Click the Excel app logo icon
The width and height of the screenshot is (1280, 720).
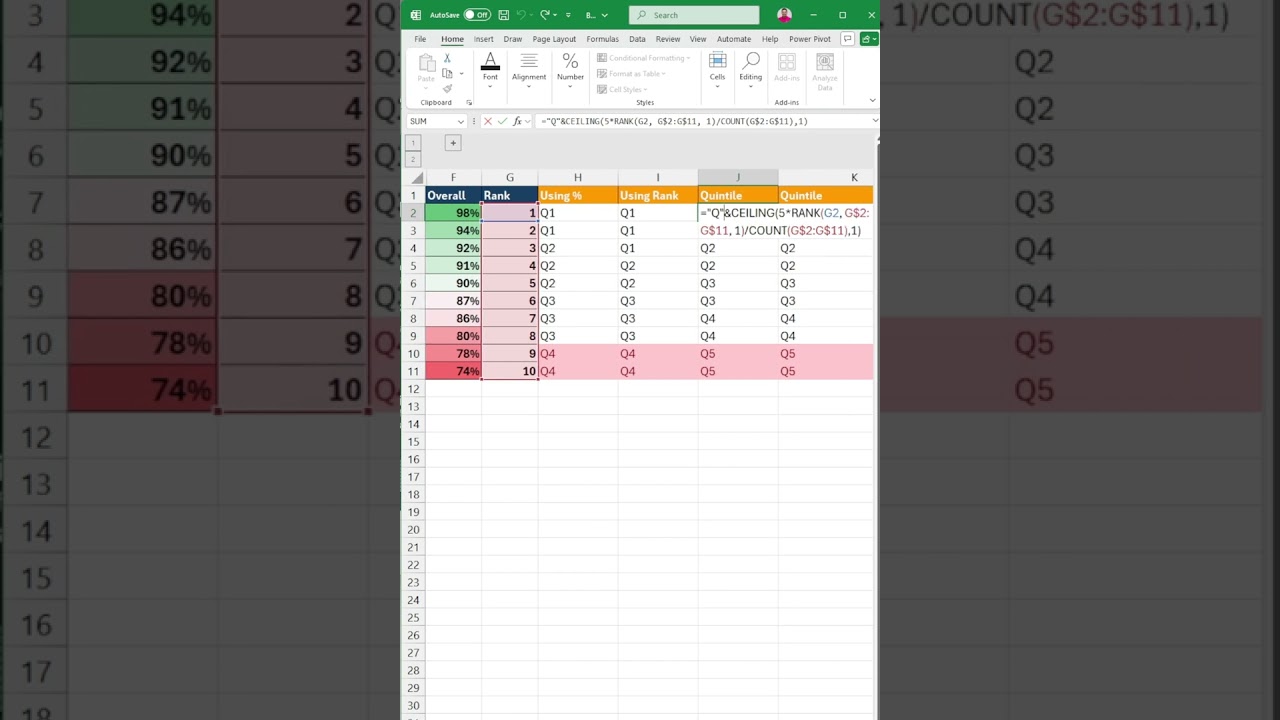[416, 15]
